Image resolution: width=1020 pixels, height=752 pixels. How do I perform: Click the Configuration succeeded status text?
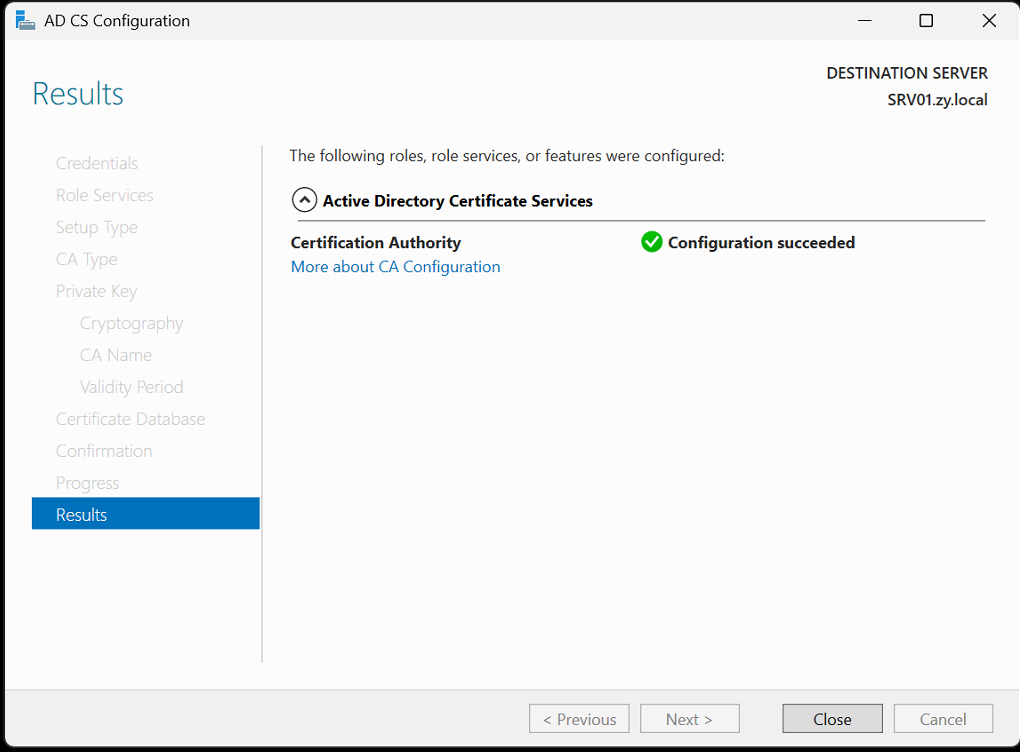(x=761, y=243)
